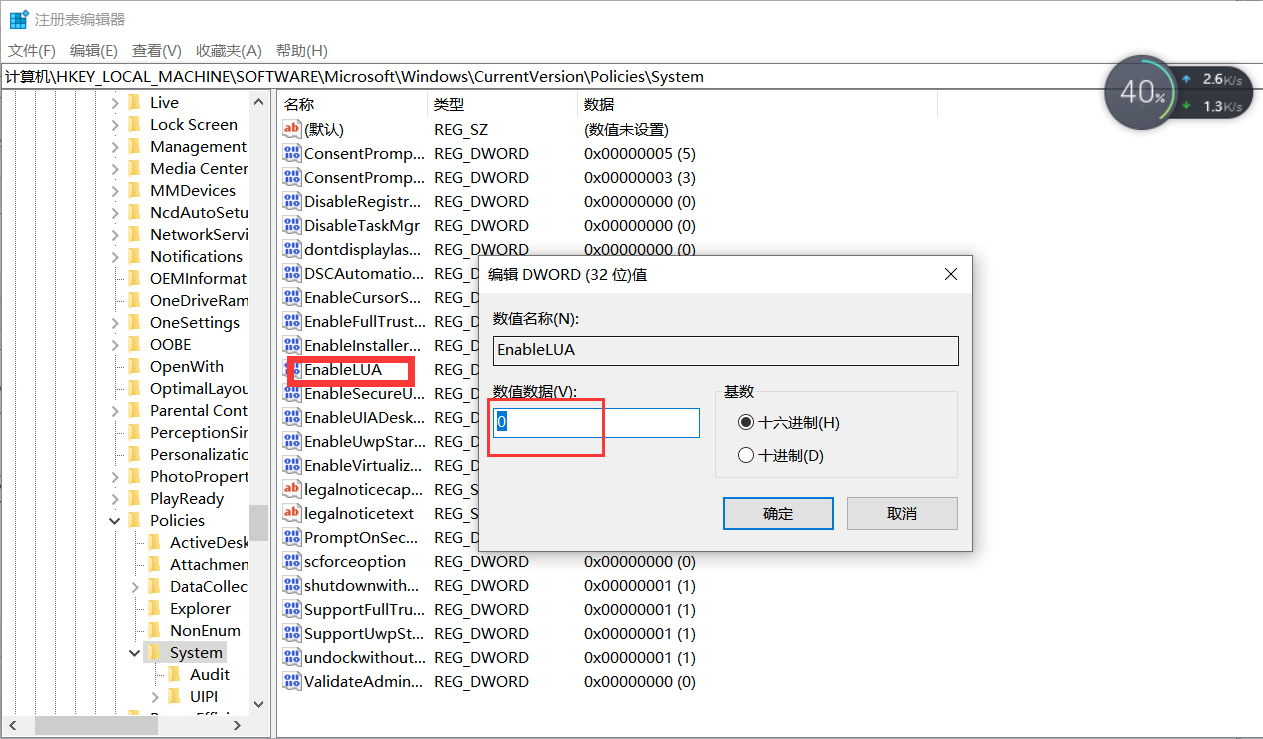The width and height of the screenshot is (1263, 739).
Task: Click the legalnoticetext string icon
Action: pos(292,513)
